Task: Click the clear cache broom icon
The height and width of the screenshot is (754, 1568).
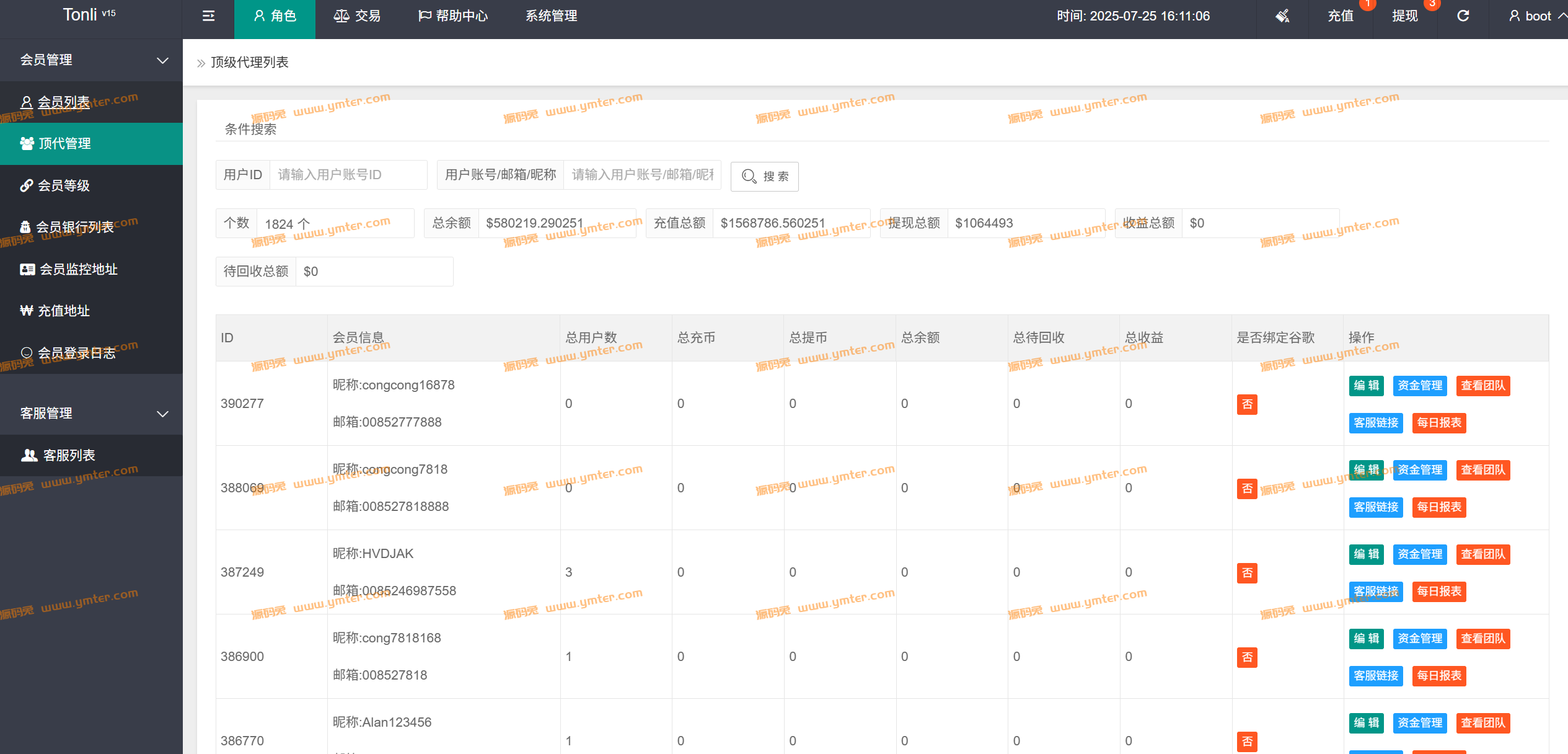Action: tap(1282, 16)
